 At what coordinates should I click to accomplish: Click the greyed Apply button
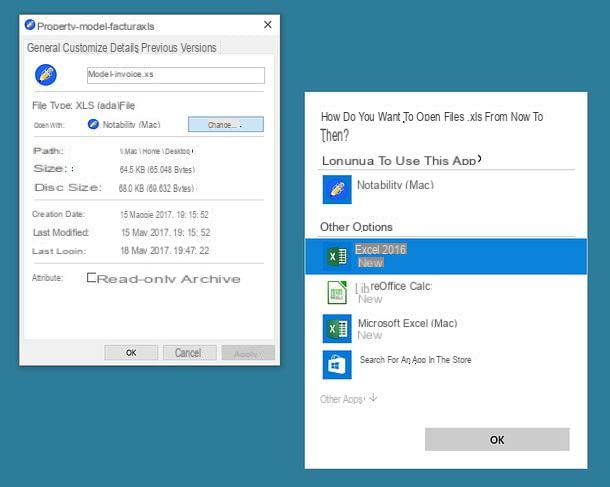(248, 353)
